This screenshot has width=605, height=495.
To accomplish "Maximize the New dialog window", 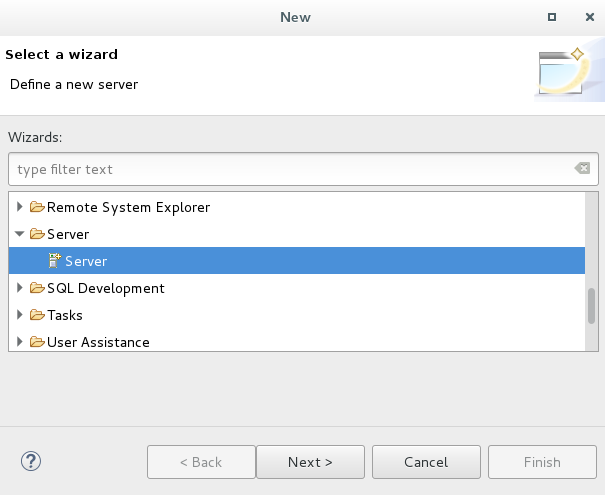I will point(552,17).
